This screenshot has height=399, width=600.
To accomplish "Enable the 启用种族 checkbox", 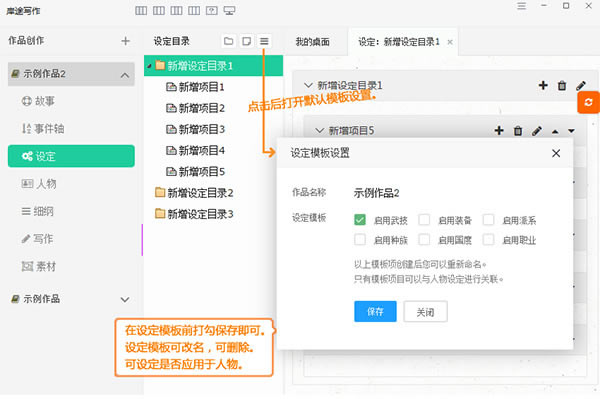I will tap(360, 240).
